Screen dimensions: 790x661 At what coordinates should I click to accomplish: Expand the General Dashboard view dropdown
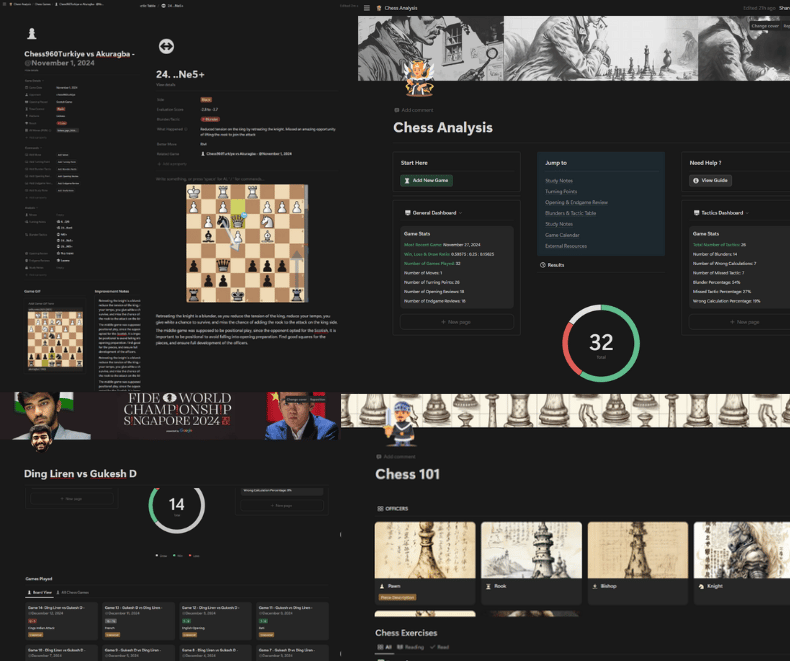click(460, 213)
